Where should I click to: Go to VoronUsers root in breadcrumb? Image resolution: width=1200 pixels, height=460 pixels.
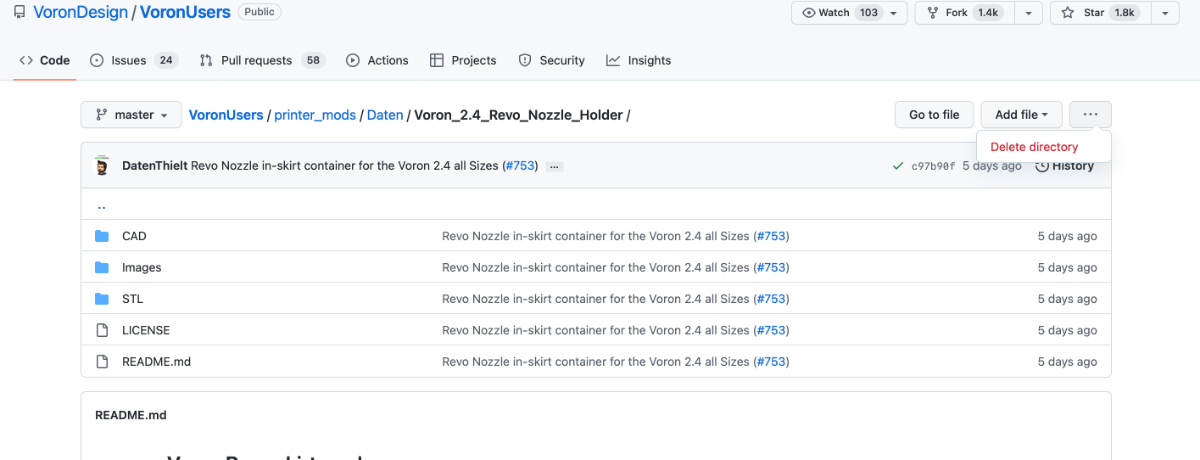[x=226, y=115]
